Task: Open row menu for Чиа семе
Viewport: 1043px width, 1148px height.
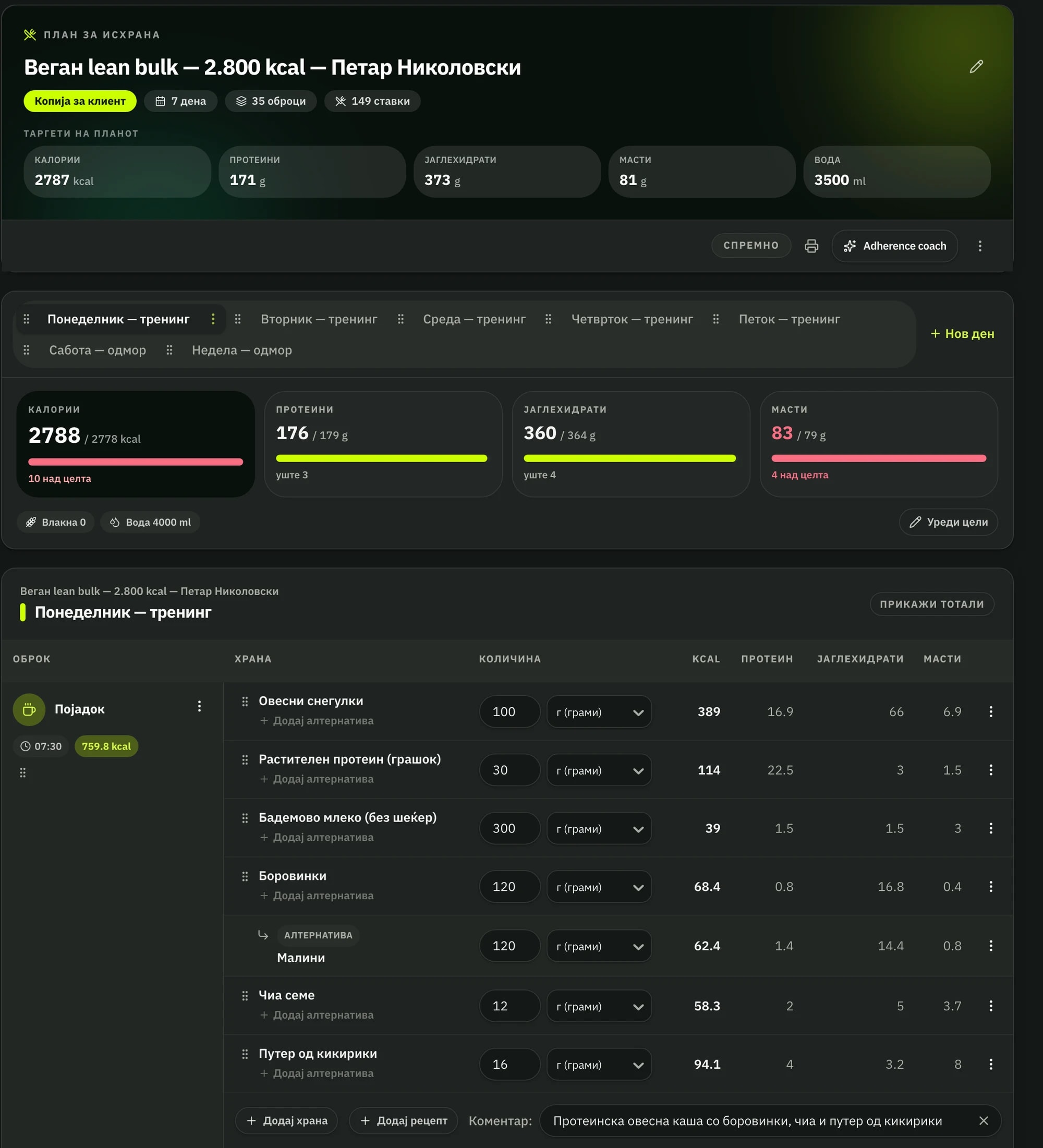Action: (991, 1006)
